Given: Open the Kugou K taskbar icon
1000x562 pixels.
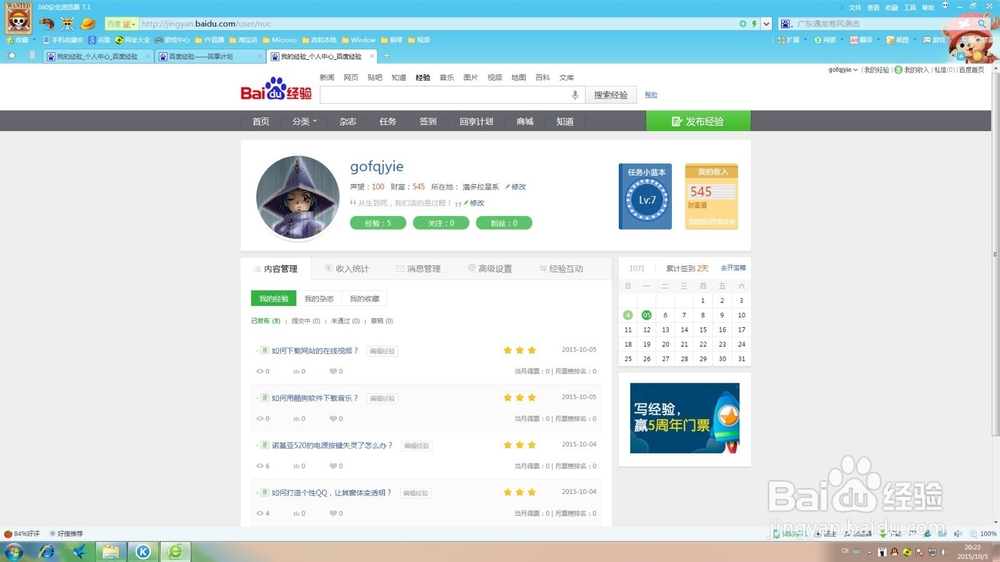Looking at the screenshot, I should point(143,552).
